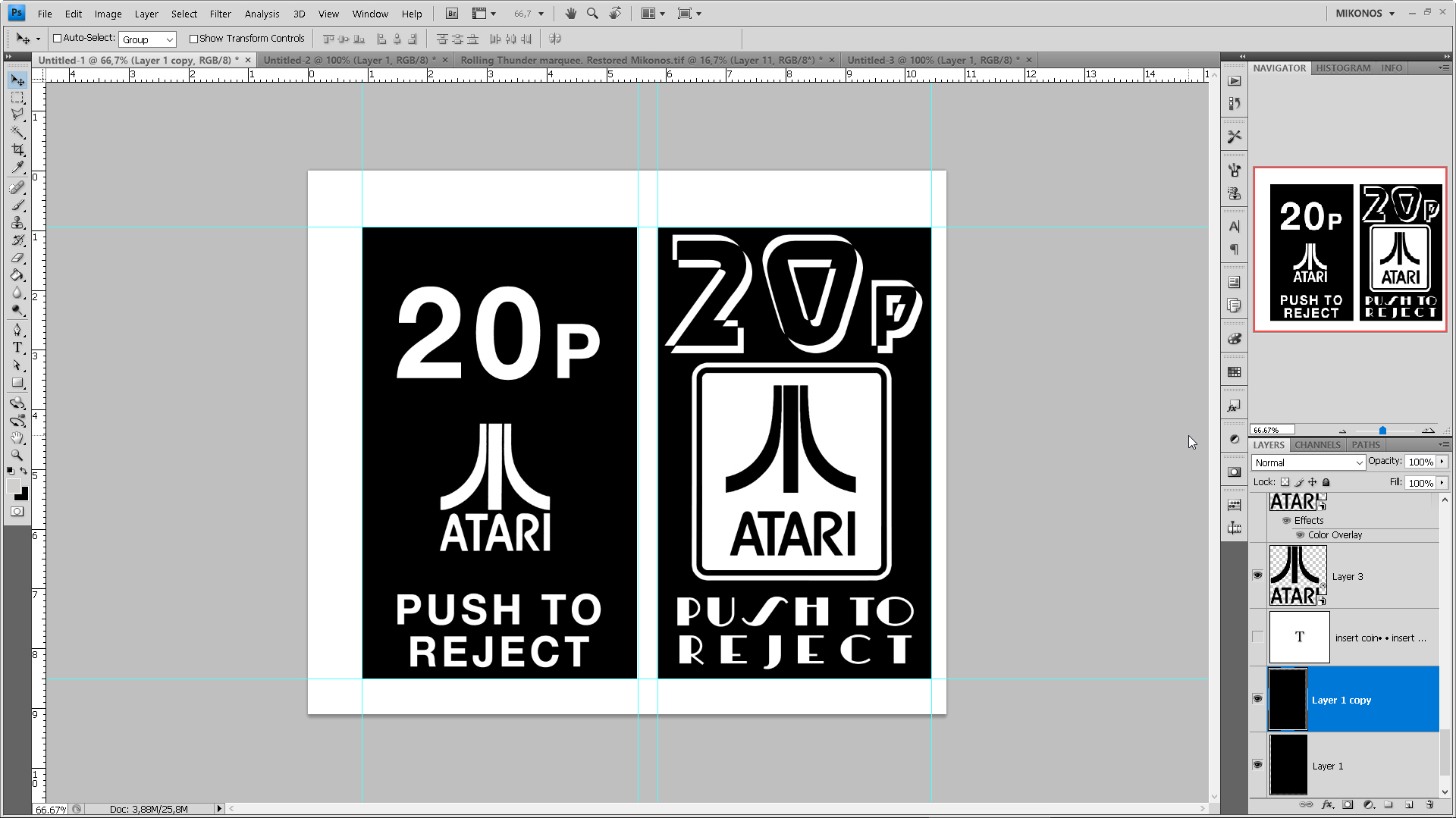Open the Auto-Select Group dropdown
This screenshot has height=818, width=1456.
pos(147,39)
